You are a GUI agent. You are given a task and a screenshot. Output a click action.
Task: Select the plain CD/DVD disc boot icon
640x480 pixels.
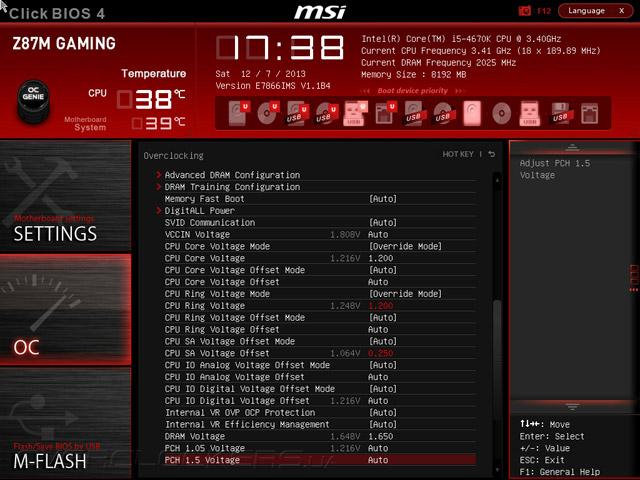coord(501,113)
